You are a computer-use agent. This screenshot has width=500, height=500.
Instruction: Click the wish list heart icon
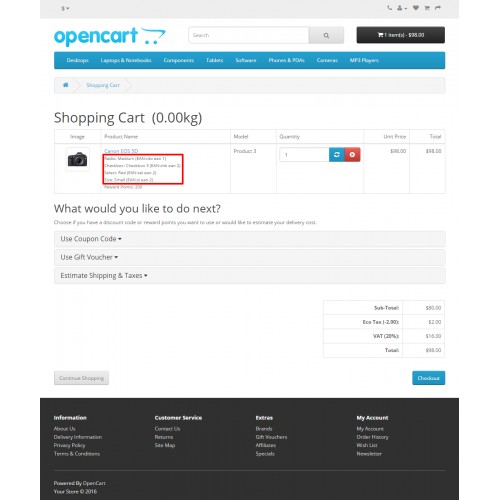pos(416,8)
